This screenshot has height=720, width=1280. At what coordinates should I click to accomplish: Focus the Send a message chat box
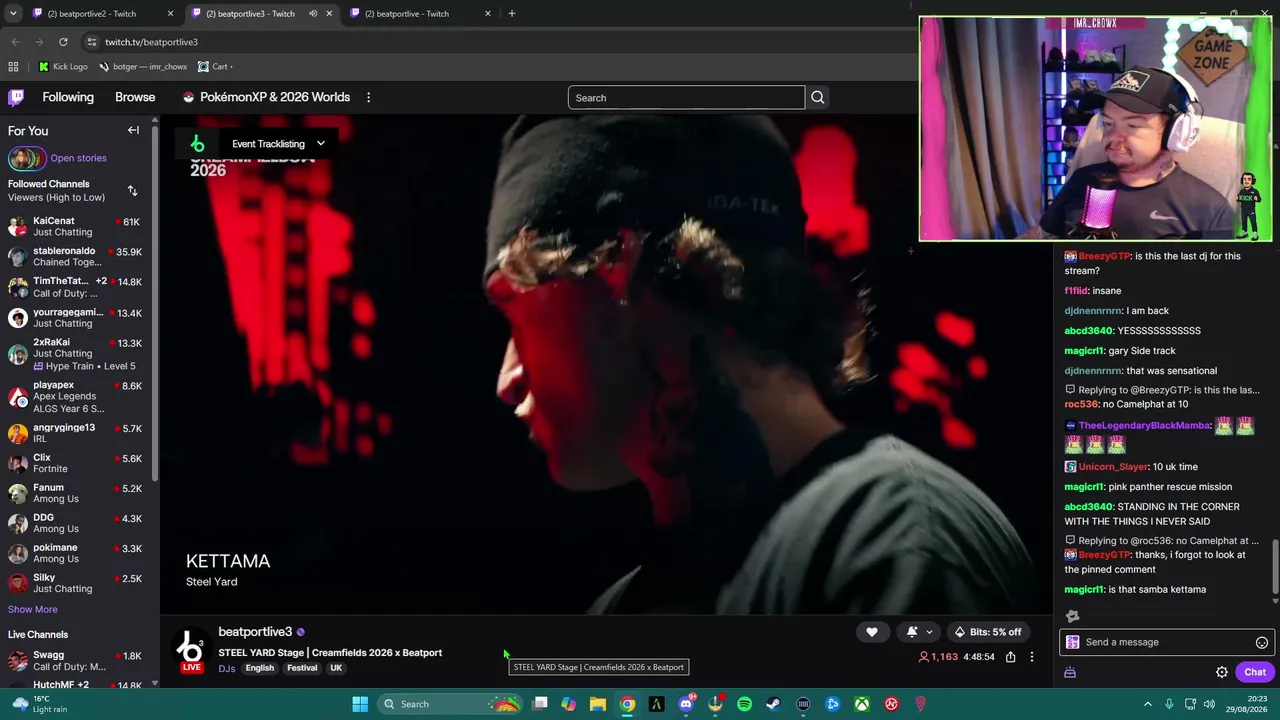(x=1165, y=642)
